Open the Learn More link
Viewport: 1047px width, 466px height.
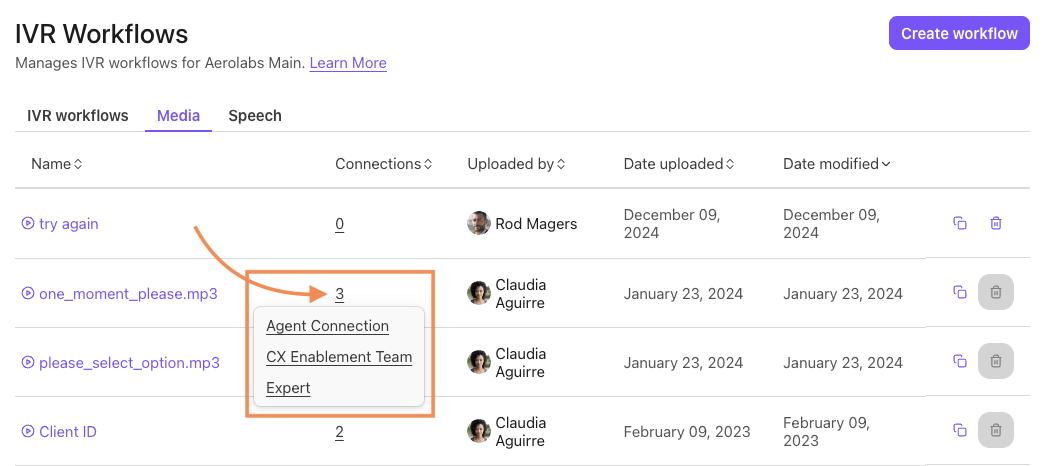click(348, 63)
